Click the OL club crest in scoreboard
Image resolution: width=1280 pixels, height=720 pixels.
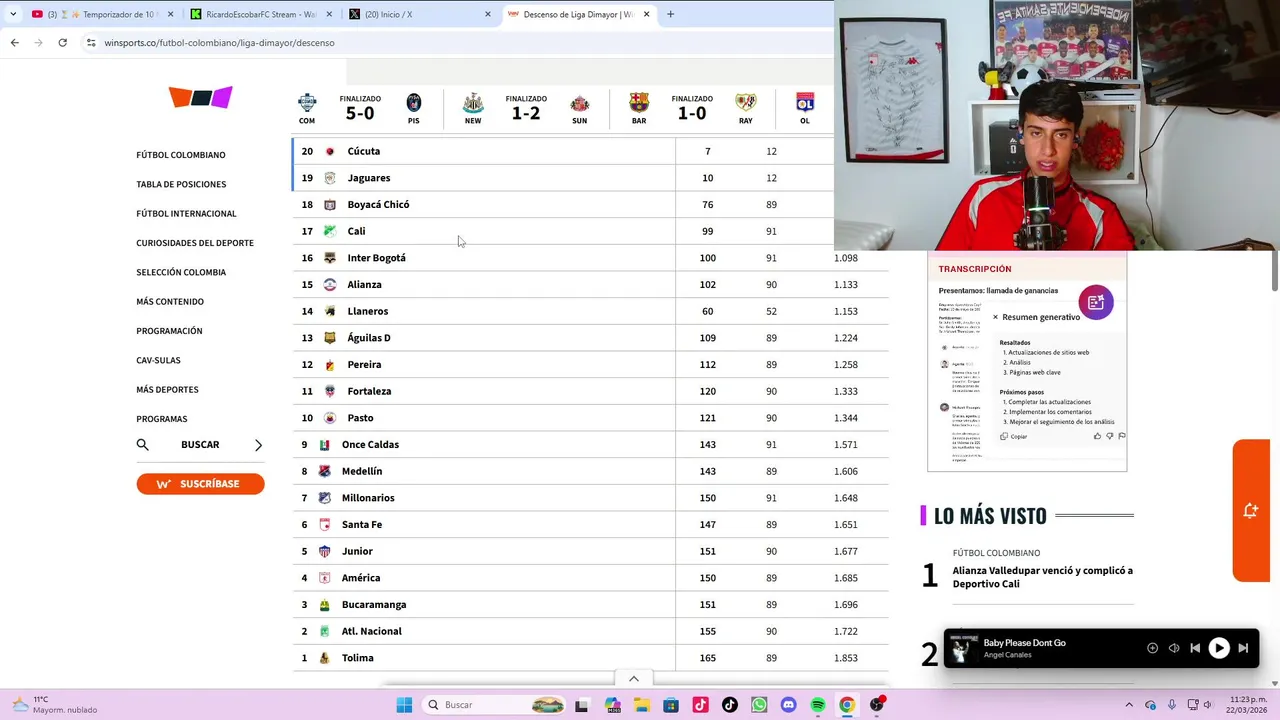pos(804,102)
